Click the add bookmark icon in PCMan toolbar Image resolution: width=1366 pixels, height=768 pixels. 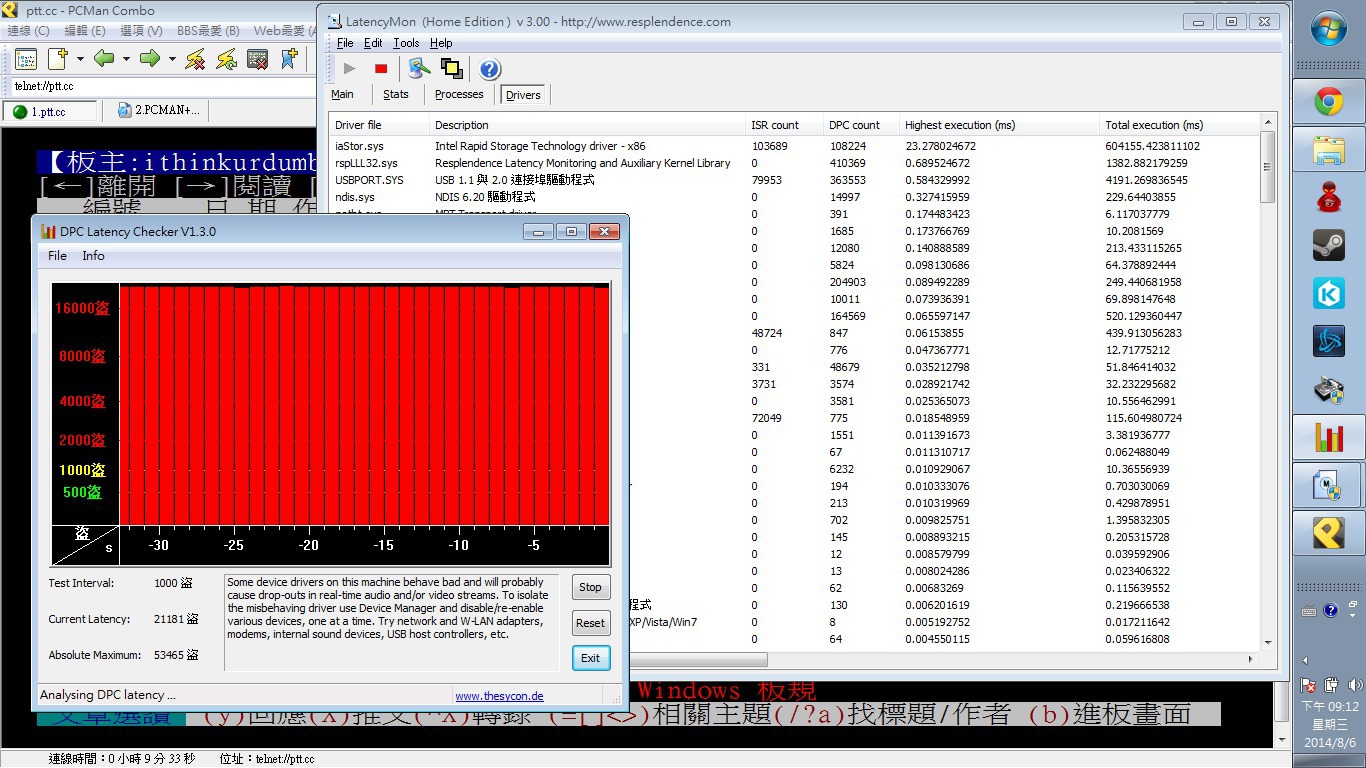pos(289,59)
